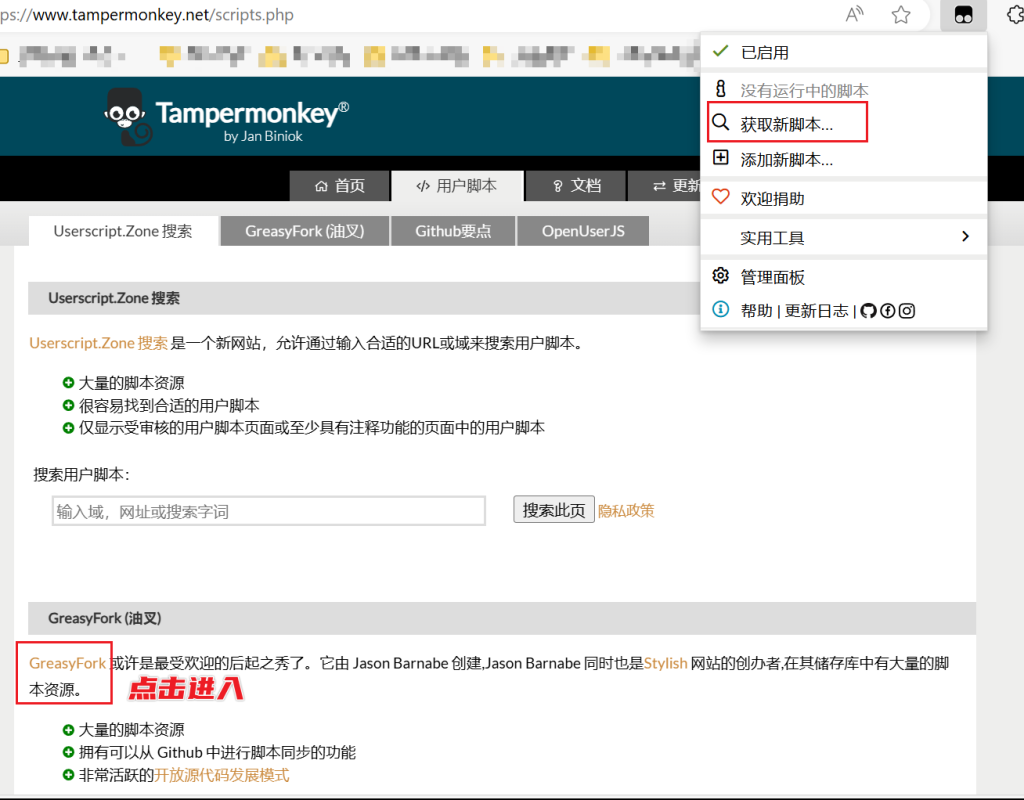Click the browser's Extensions puzzle icon
Image resolution: width=1024 pixels, height=800 pixels.
click(1012, 15)
